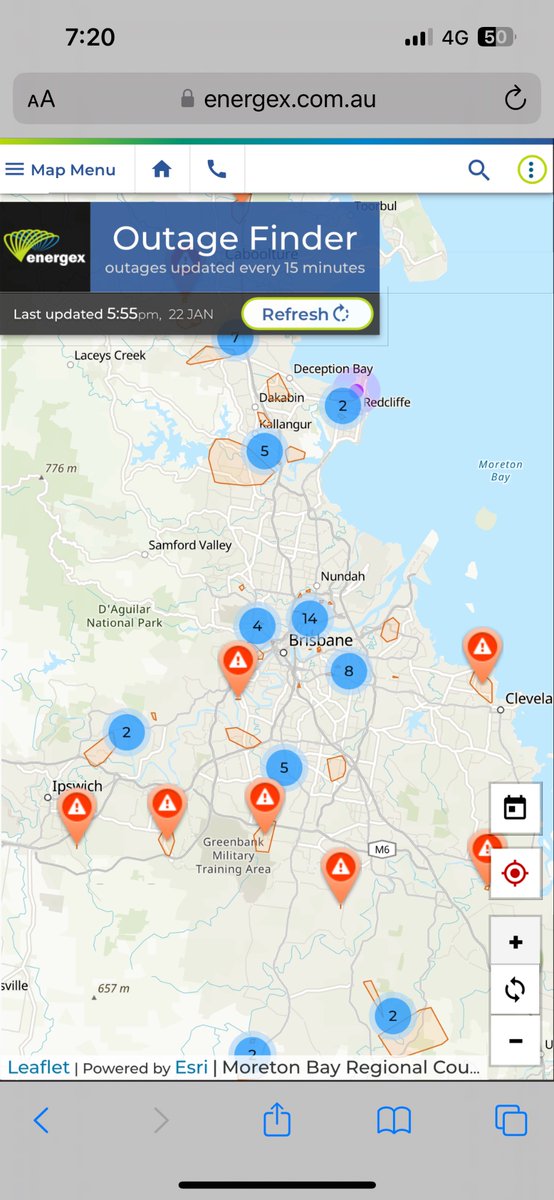This screenshot has height=1200, width=554.
Task: Locate me with the red target button
Action: 515,873
